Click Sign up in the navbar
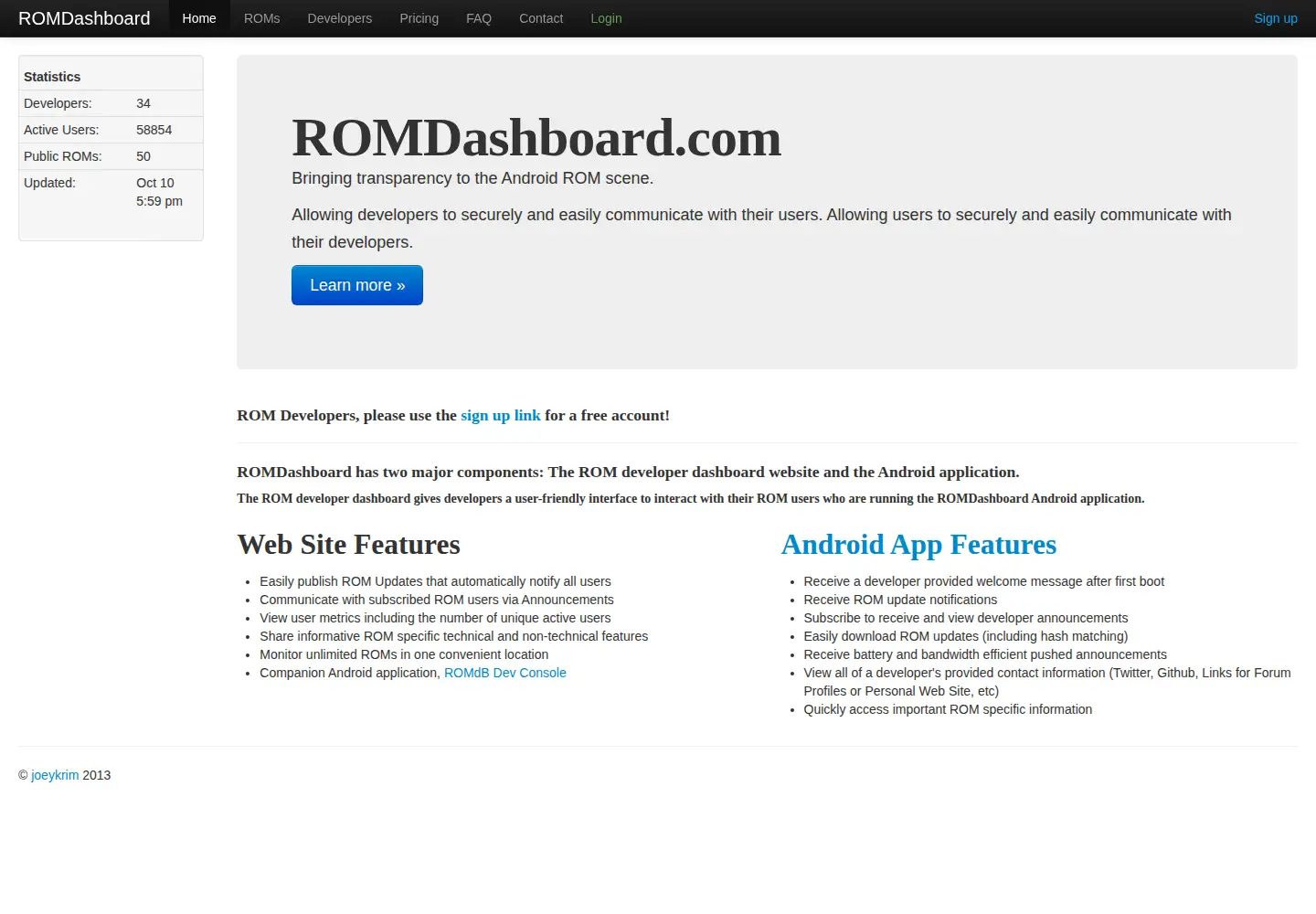1316x914 pixels. pos(1276,18)
